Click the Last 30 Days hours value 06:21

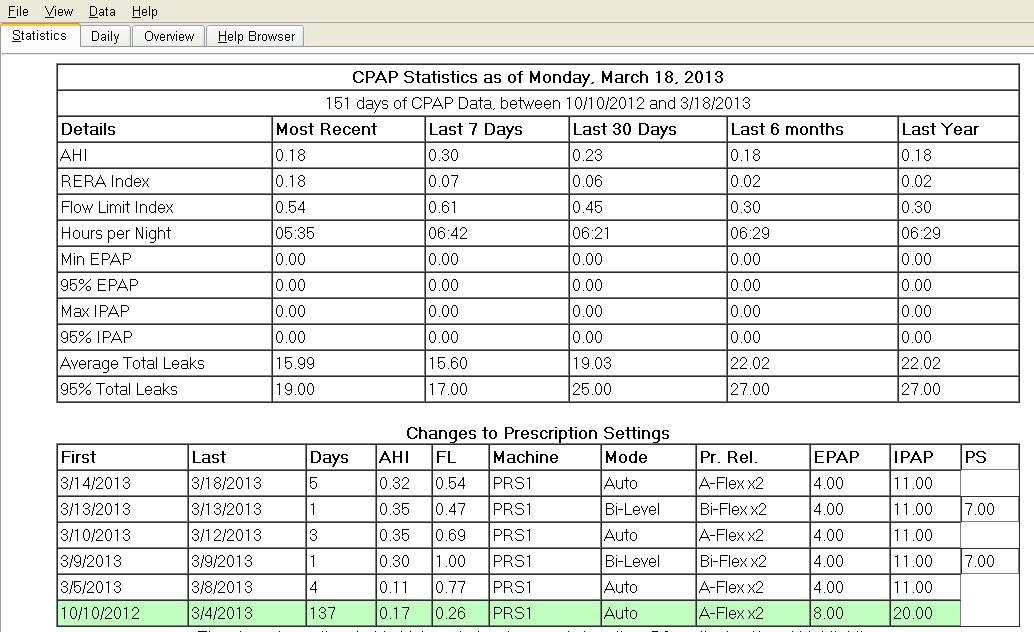pos(592,234)
